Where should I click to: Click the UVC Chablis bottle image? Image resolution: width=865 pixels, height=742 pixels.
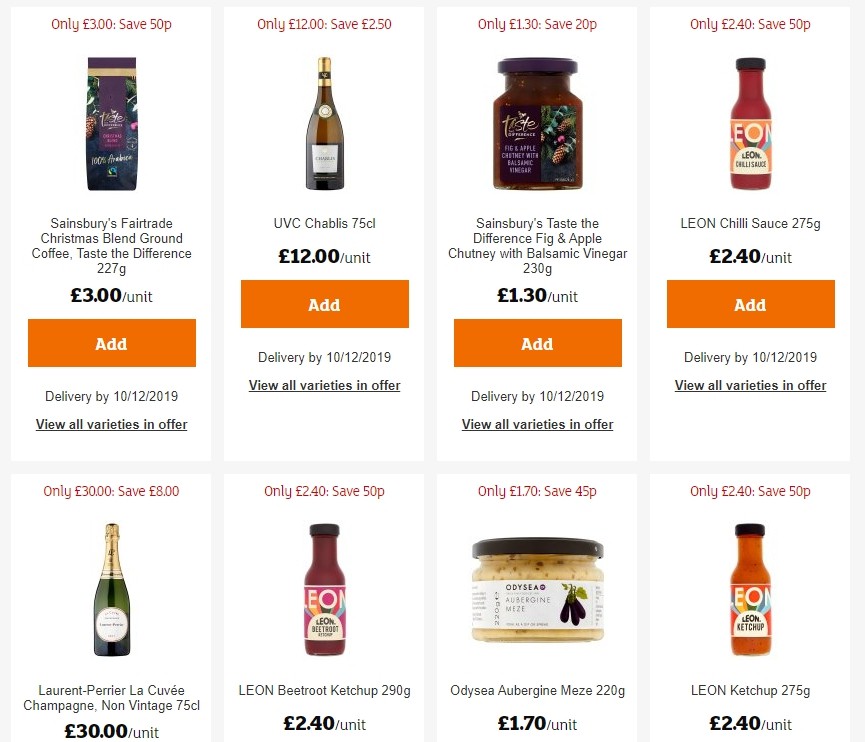(x=324, y=124)
